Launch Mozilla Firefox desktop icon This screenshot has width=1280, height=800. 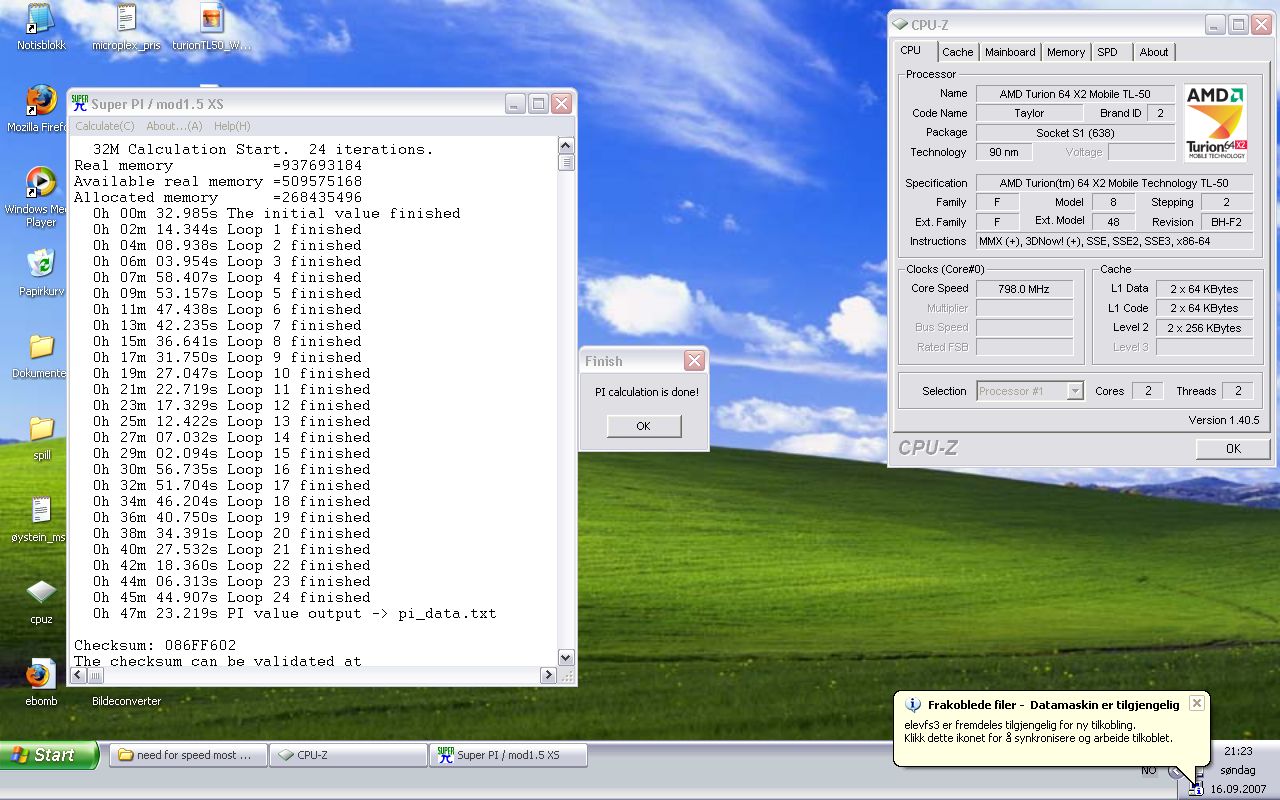pos(41,101)
